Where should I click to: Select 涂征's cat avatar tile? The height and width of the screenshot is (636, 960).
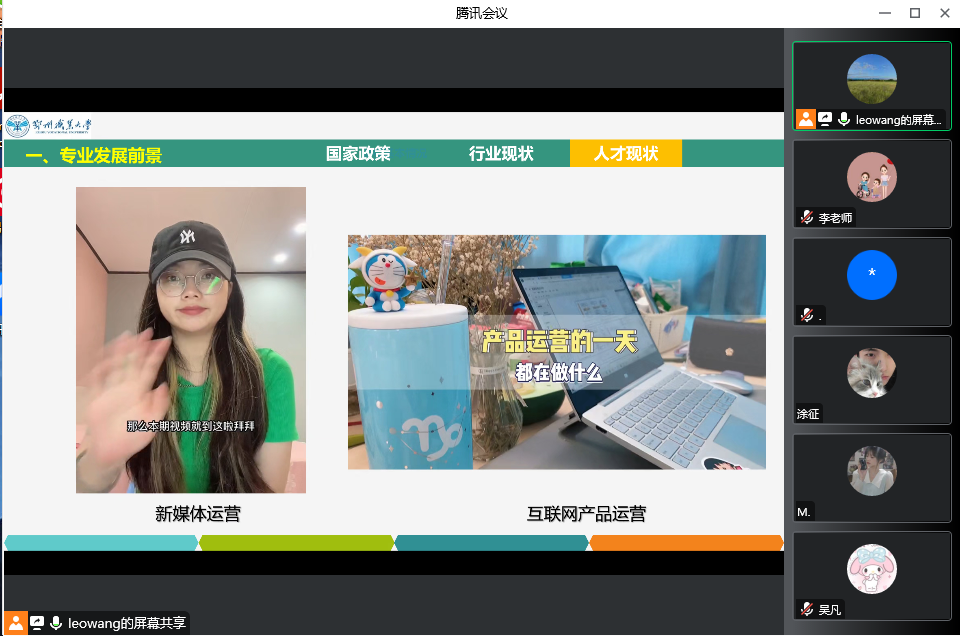(x=871, y=373)
